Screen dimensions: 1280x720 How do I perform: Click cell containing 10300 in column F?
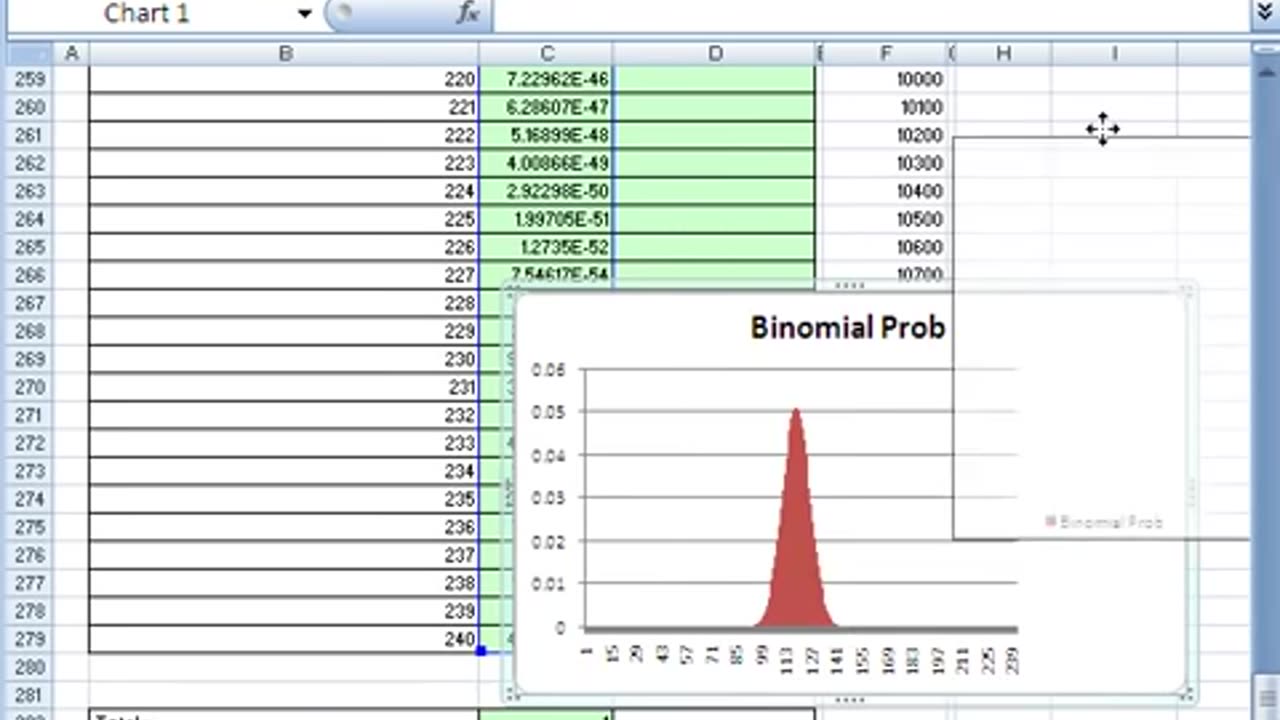coord(885,163)
